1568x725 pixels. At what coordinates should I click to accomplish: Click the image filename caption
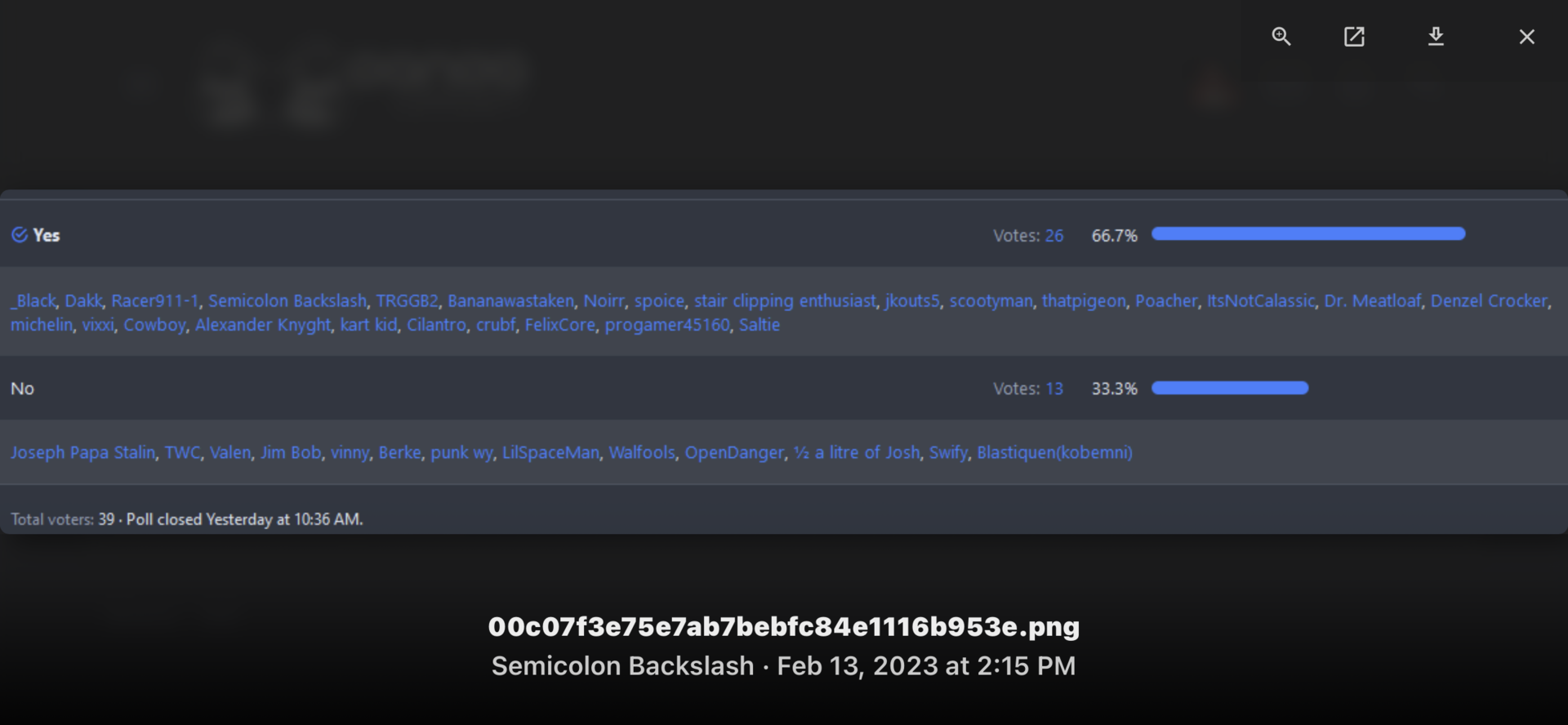(783, 627)
